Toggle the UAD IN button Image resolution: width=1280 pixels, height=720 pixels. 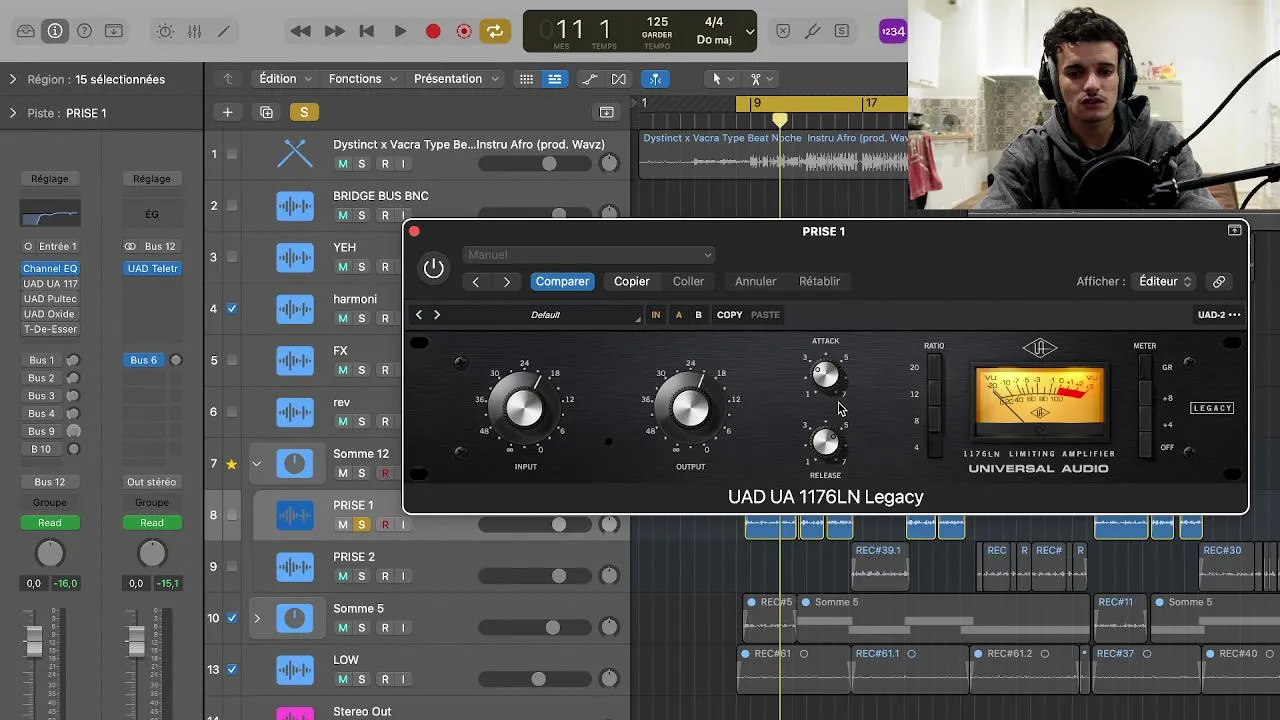tap(656, 315)
